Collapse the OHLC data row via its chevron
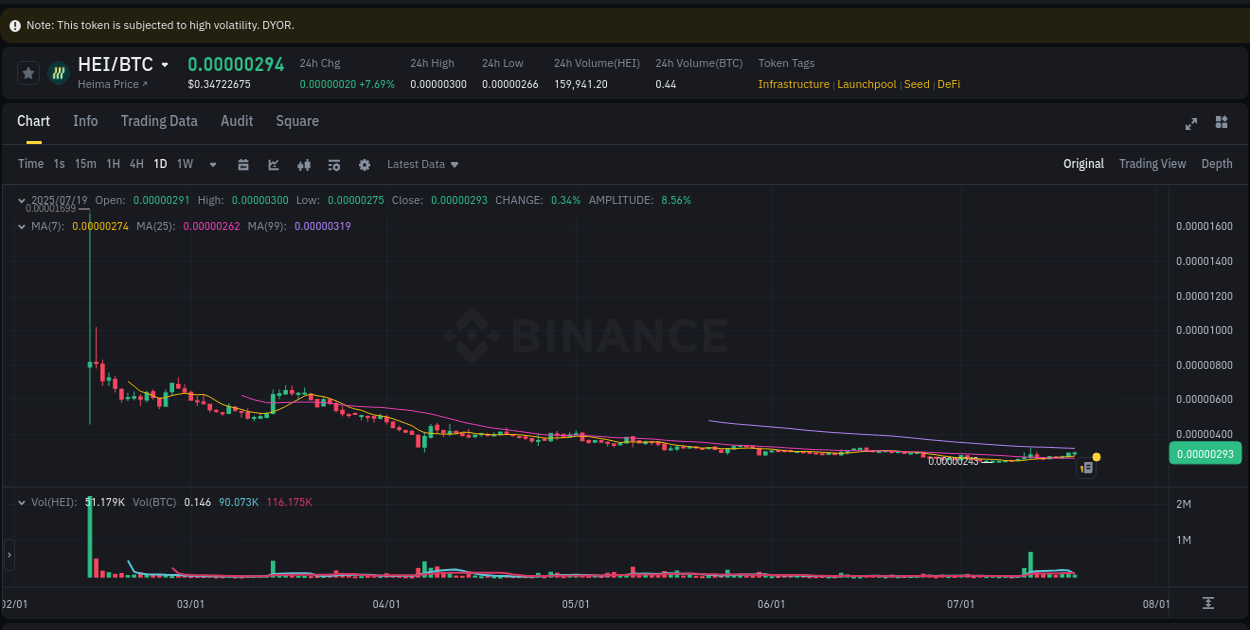1250x630 pixels. click(x=21, y=200)
